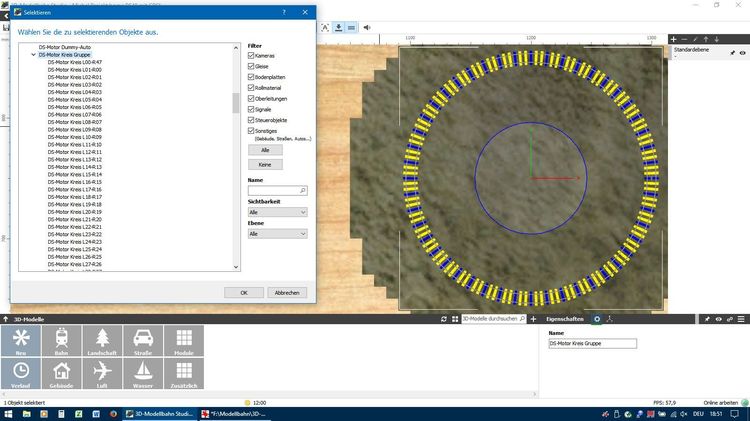Open the Sichtbarkeit dropdown
Viewport: 750px width, 421px height.
point(277,212)
